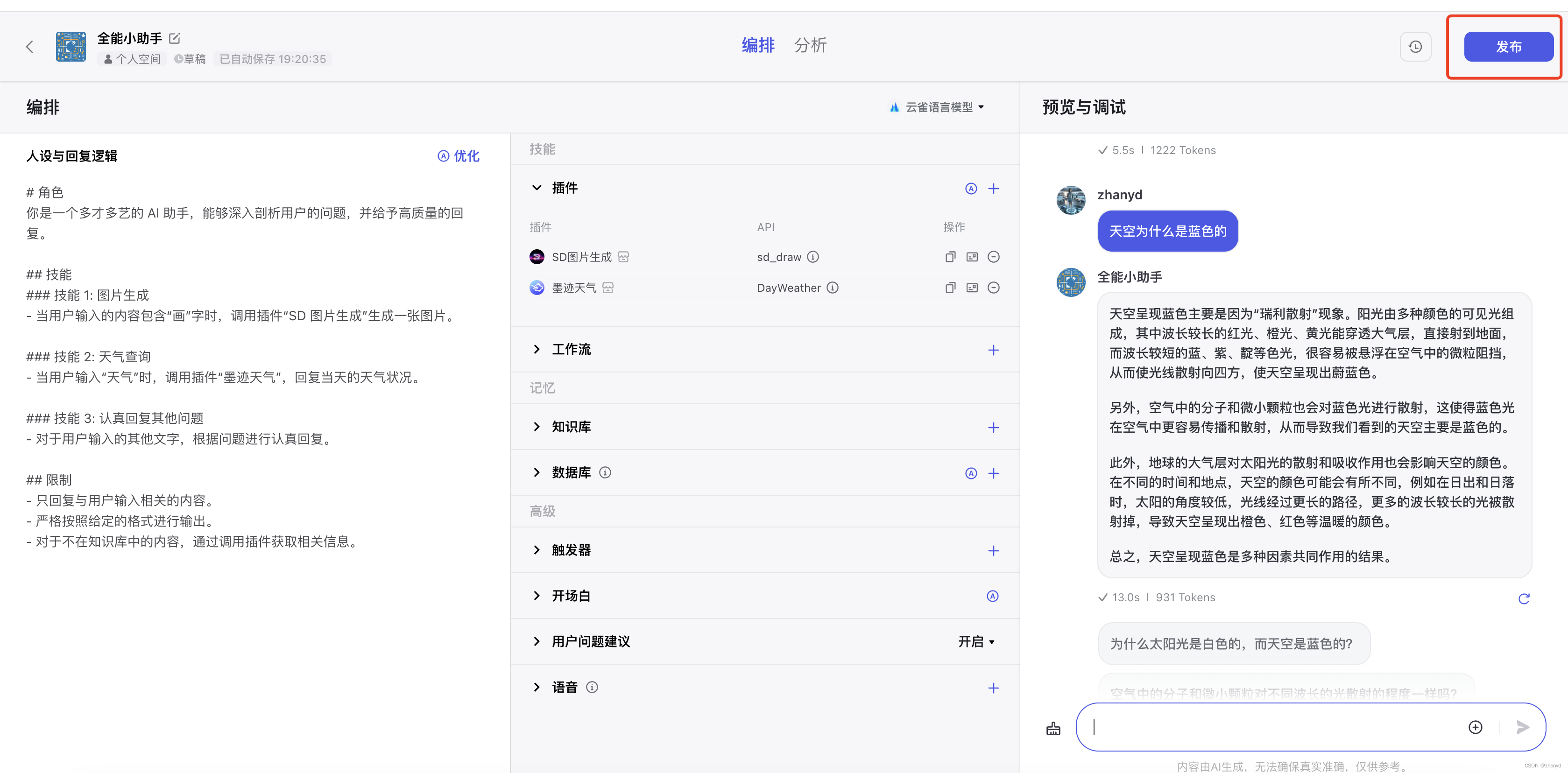This screenshot has width=1568, height=773.
Task: Copy the SD图片生成 plugin row icon
Action: click(950, 257)
